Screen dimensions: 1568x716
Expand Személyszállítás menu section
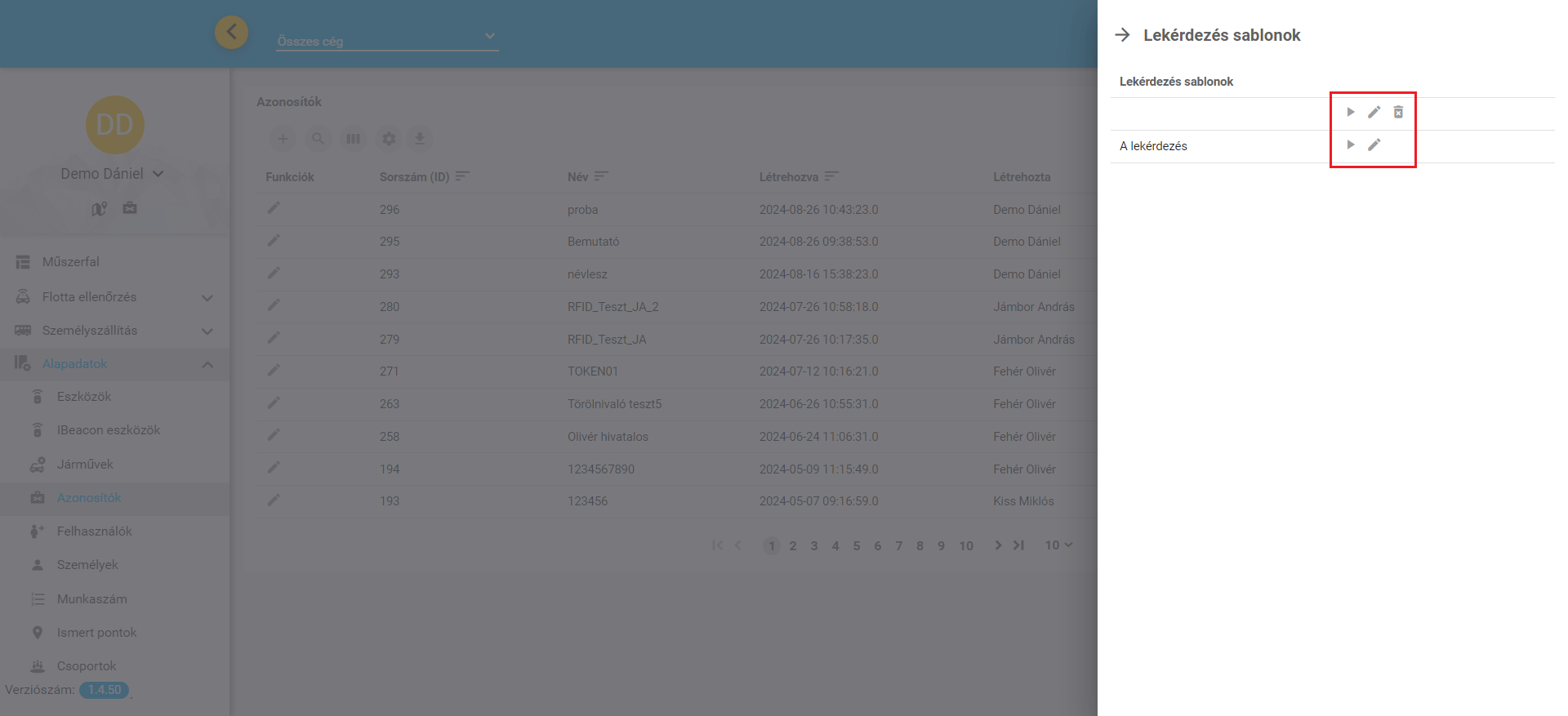pyautogui.click(x=114, y=331)
